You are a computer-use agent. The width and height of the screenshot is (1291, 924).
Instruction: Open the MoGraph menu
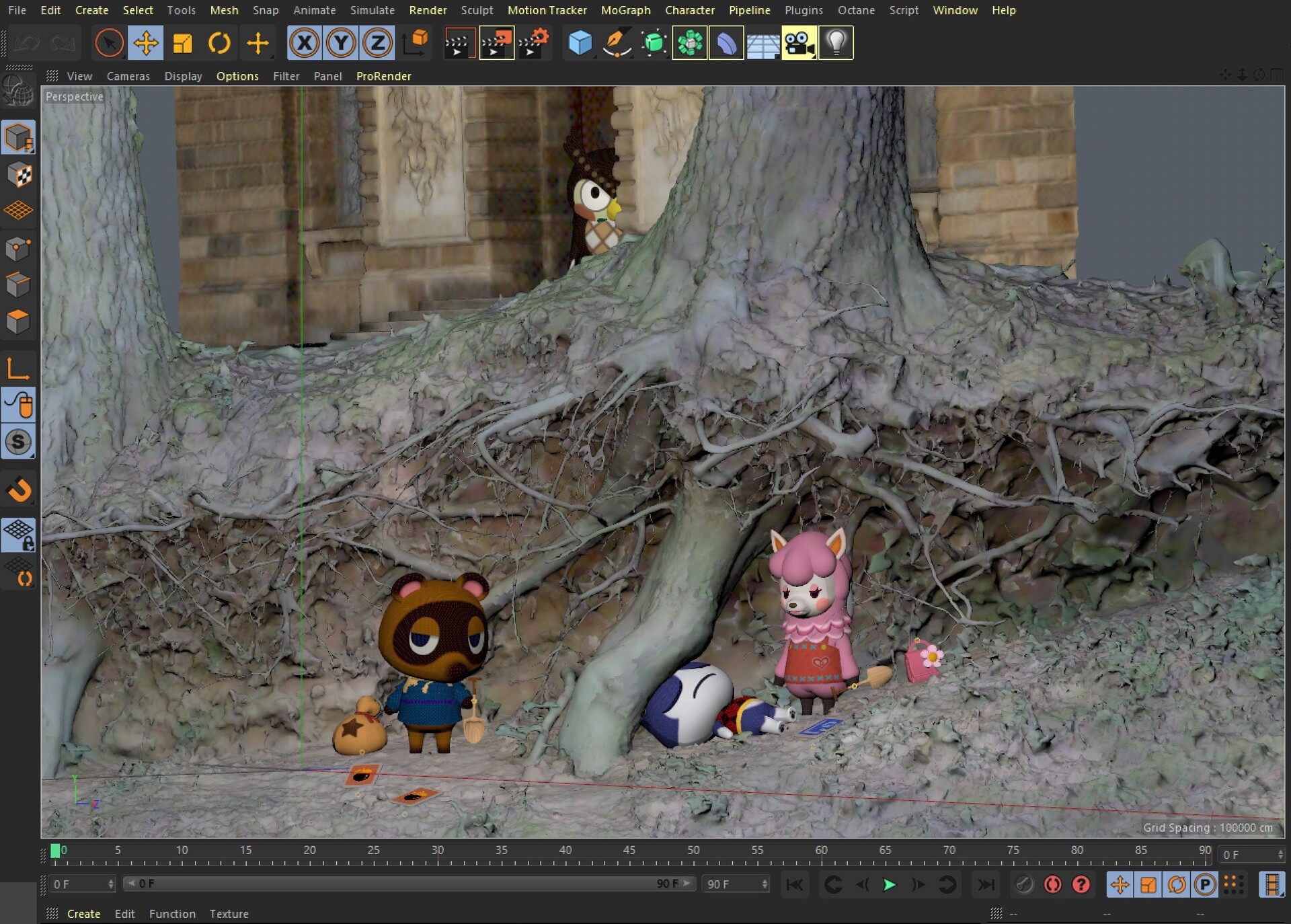(x=625, y=10)
